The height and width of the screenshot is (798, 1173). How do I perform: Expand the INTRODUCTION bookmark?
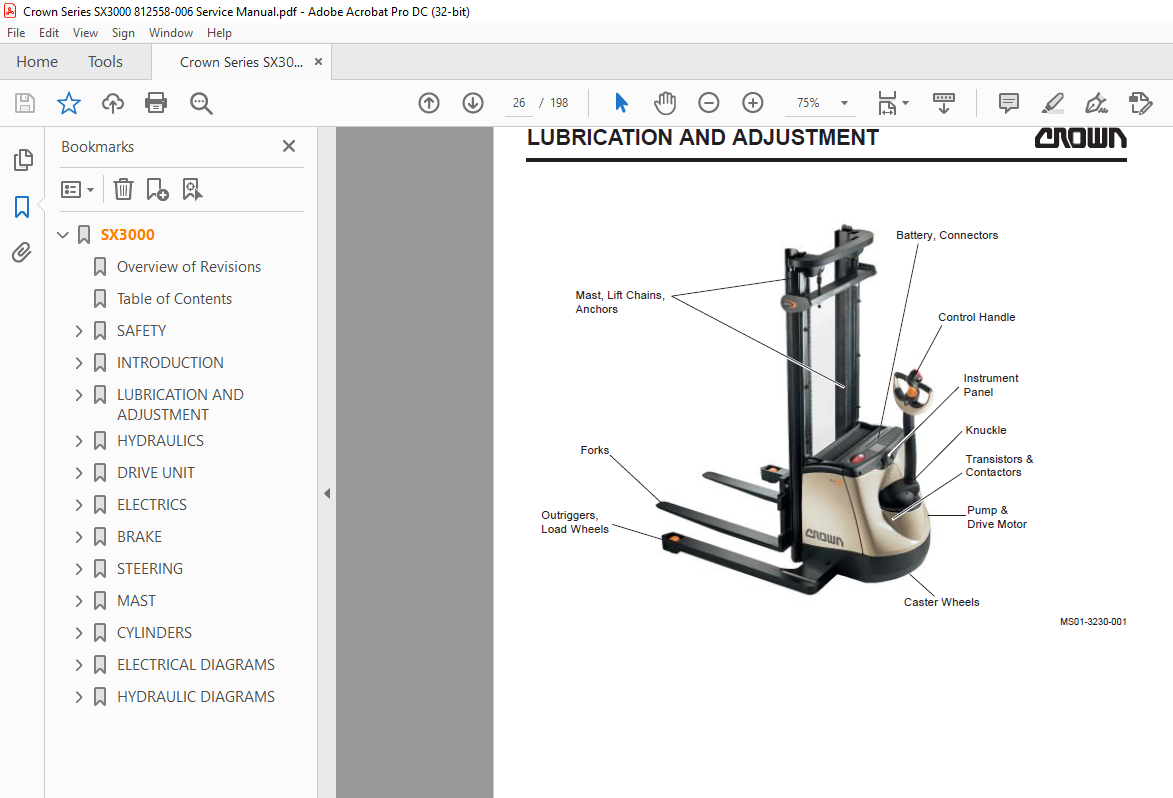[79, 363]
